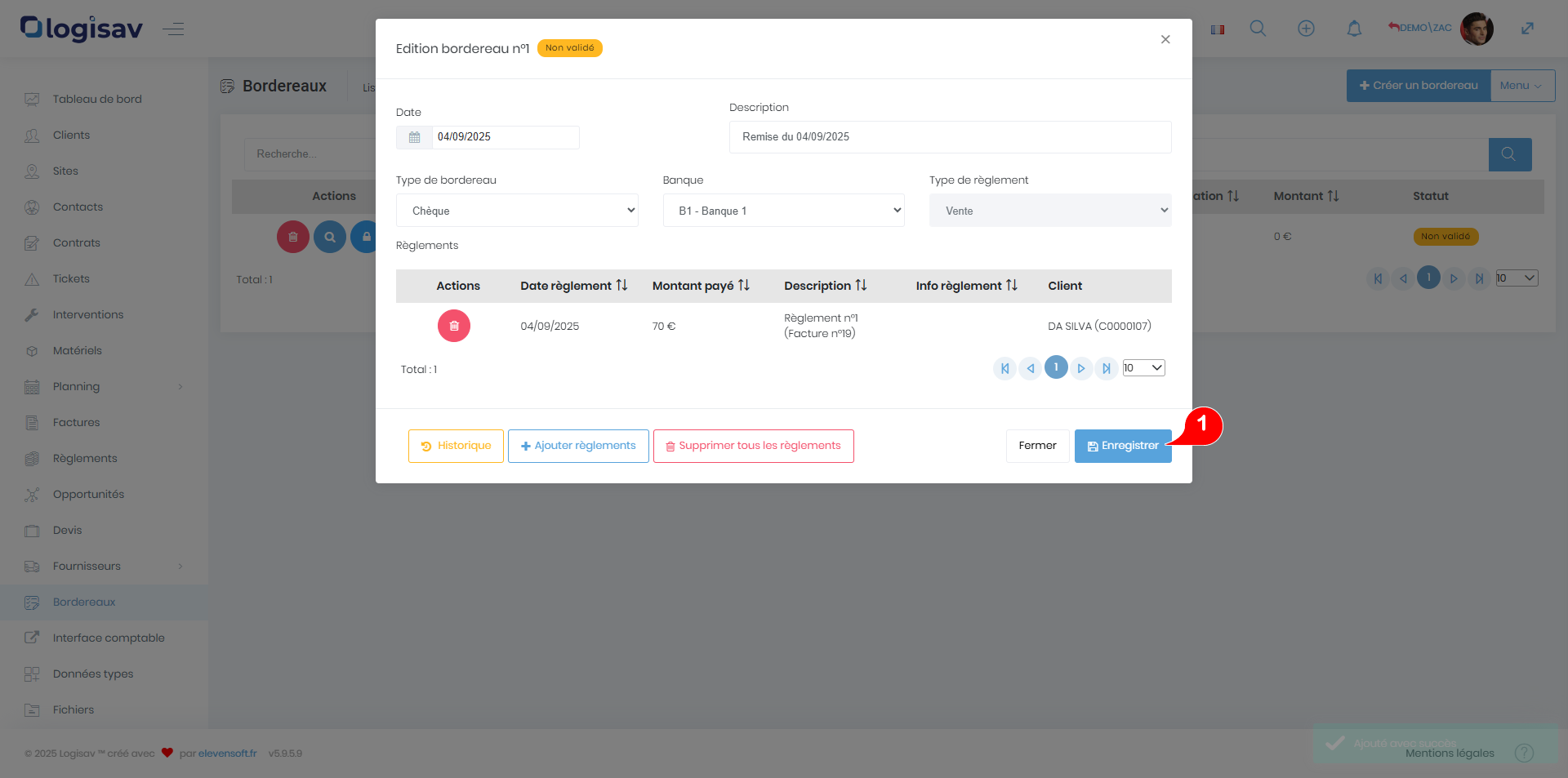Close the Edition bordereau dialog
This screenshot has height=778, width=1568.
[1165, 39]
